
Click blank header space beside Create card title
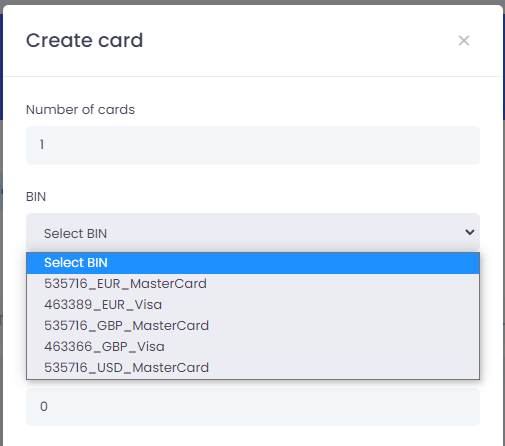[300, 41]
